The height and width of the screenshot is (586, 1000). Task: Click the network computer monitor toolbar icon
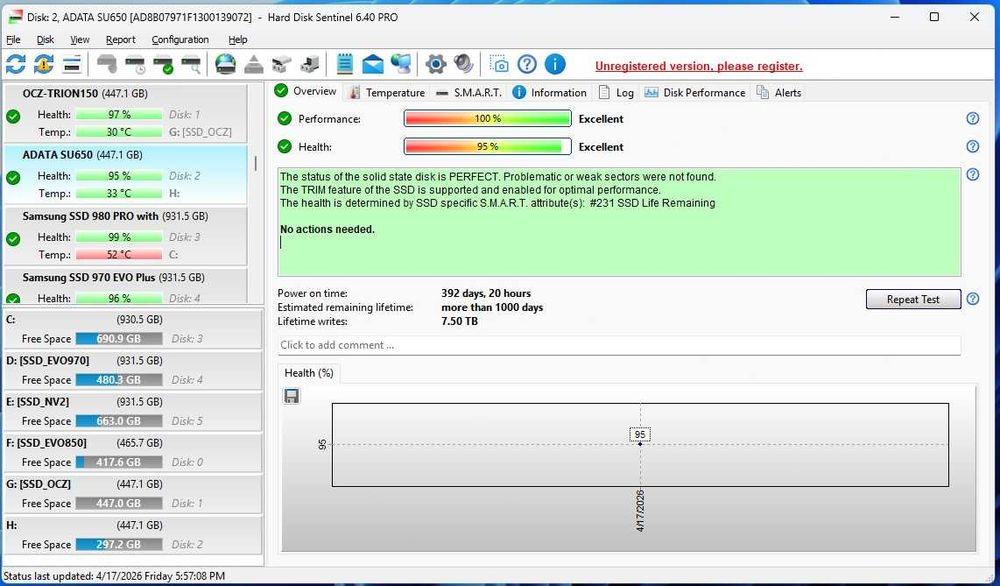pyautogui.click(x=401, y=64)
